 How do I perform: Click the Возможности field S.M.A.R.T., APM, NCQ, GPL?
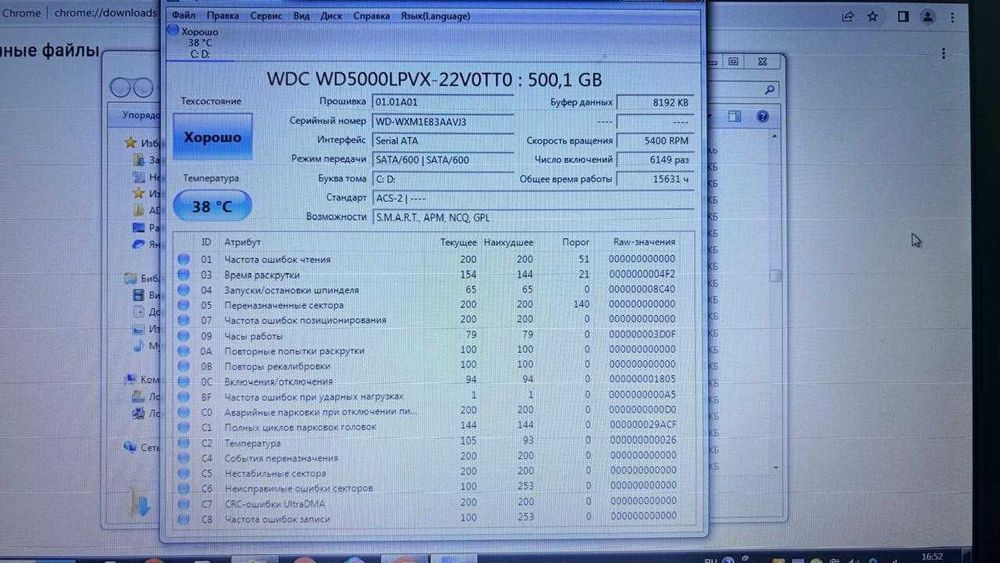[x=533, y=217]
